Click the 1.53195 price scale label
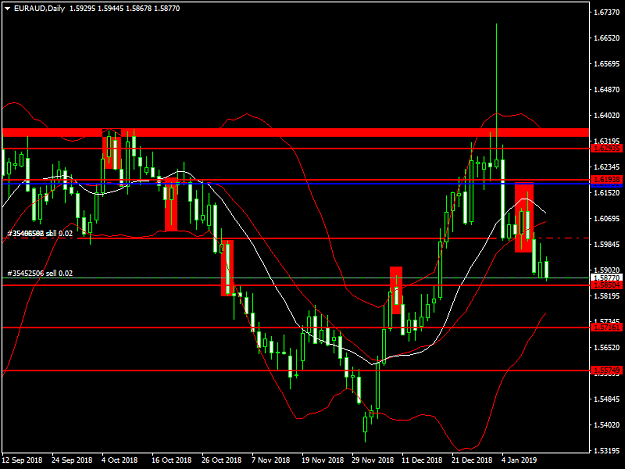 coord(607,451)
